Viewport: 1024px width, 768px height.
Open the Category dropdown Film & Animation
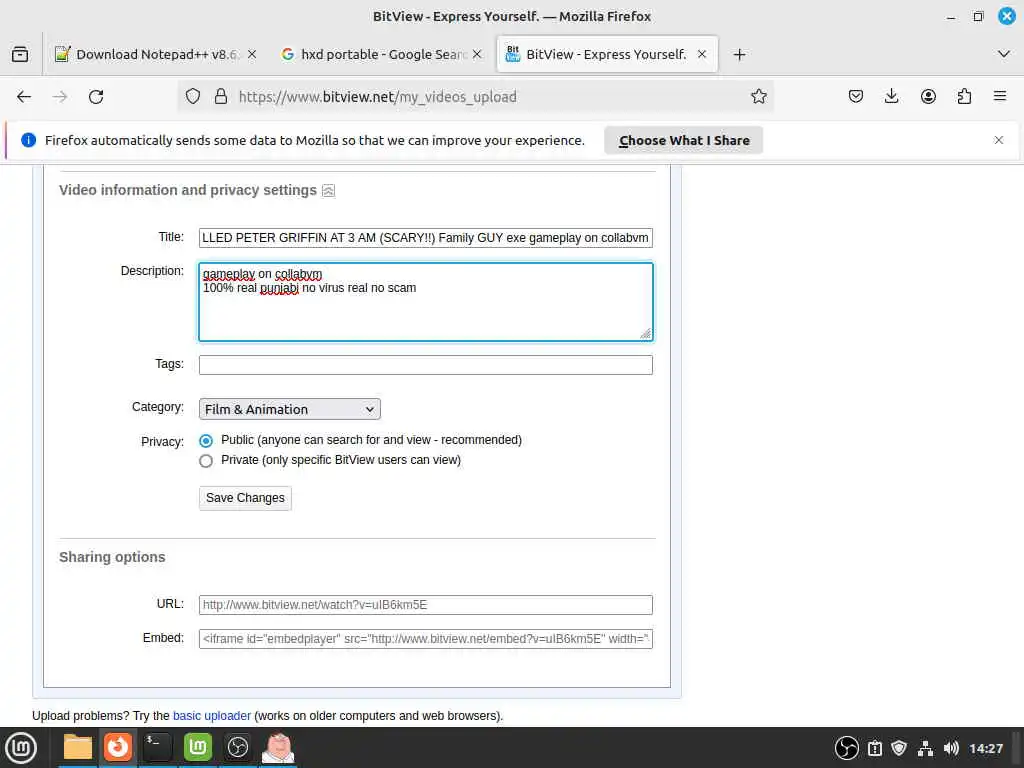(289, 409)
